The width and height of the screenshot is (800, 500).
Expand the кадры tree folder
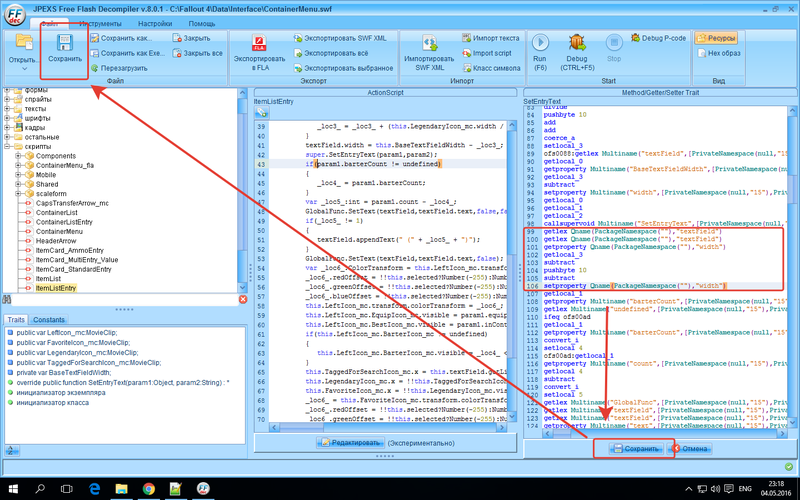point(8,128)
